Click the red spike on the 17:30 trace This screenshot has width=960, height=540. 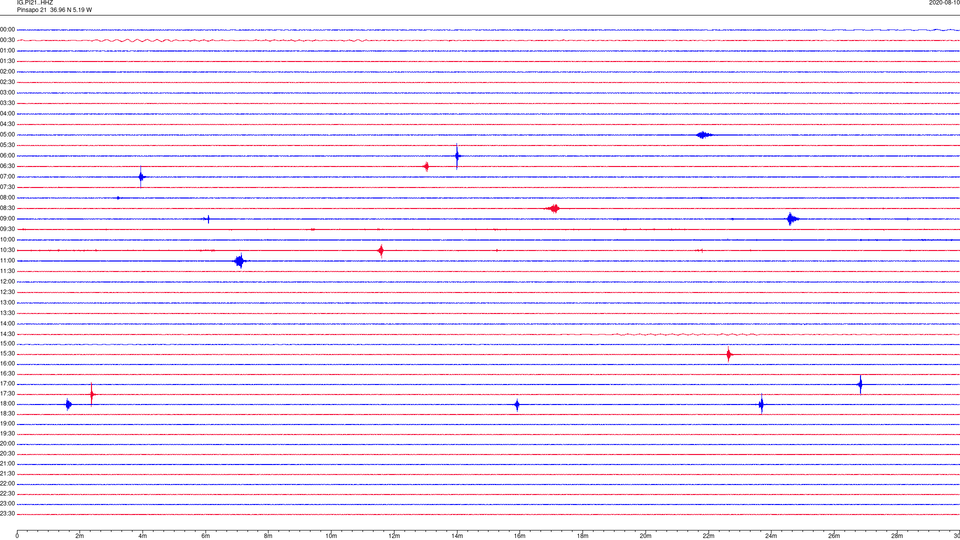[x=92, y=394]
